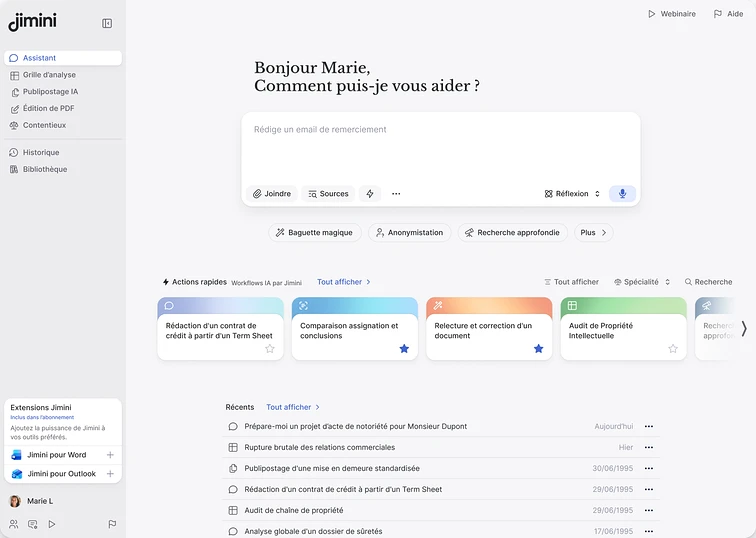This screenshot has height=538, width=756.
Task: Show next quick action cards with right arrow
Action: (x=744, y=329)
